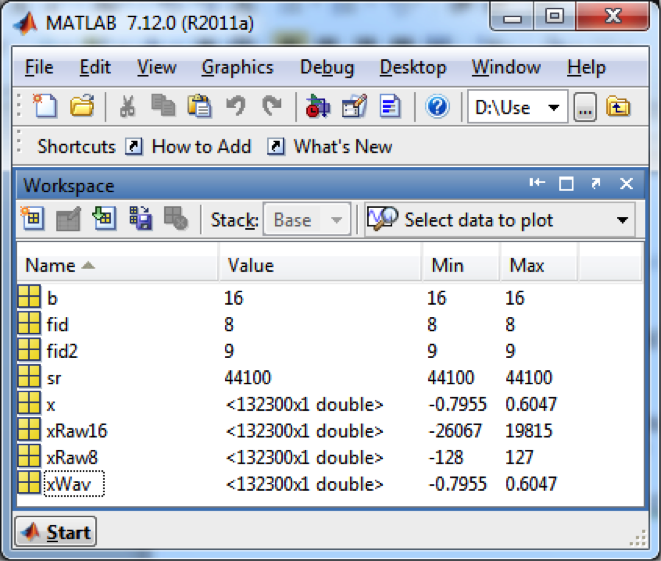Screen dimensions: 661x561
Task: Browse for folder with ellipsis button
Action: [585, 107]
